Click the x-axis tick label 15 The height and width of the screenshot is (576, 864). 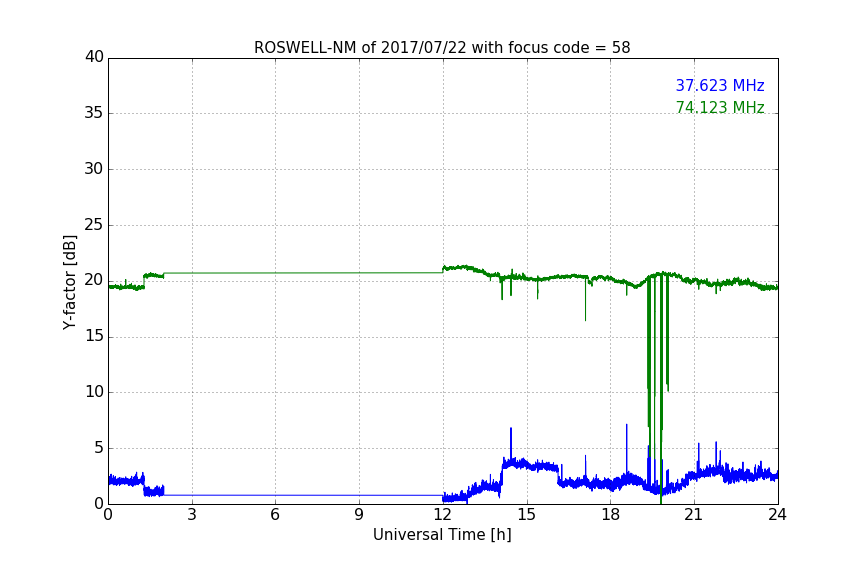coord(527,515)
